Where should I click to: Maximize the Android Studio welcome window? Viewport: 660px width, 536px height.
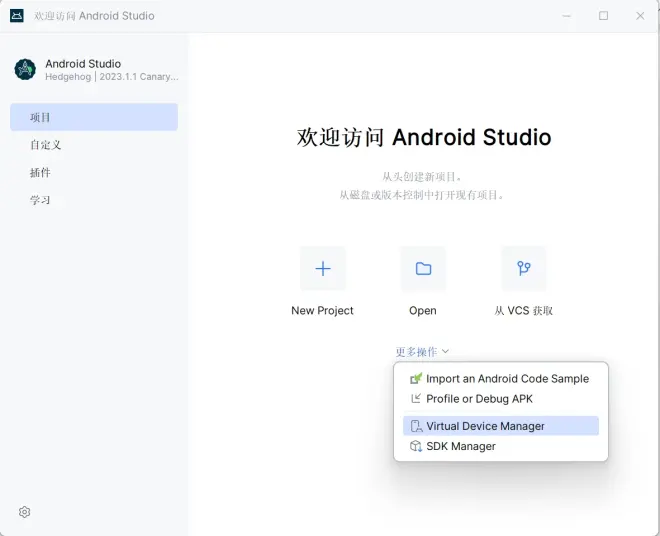point(603,16)
